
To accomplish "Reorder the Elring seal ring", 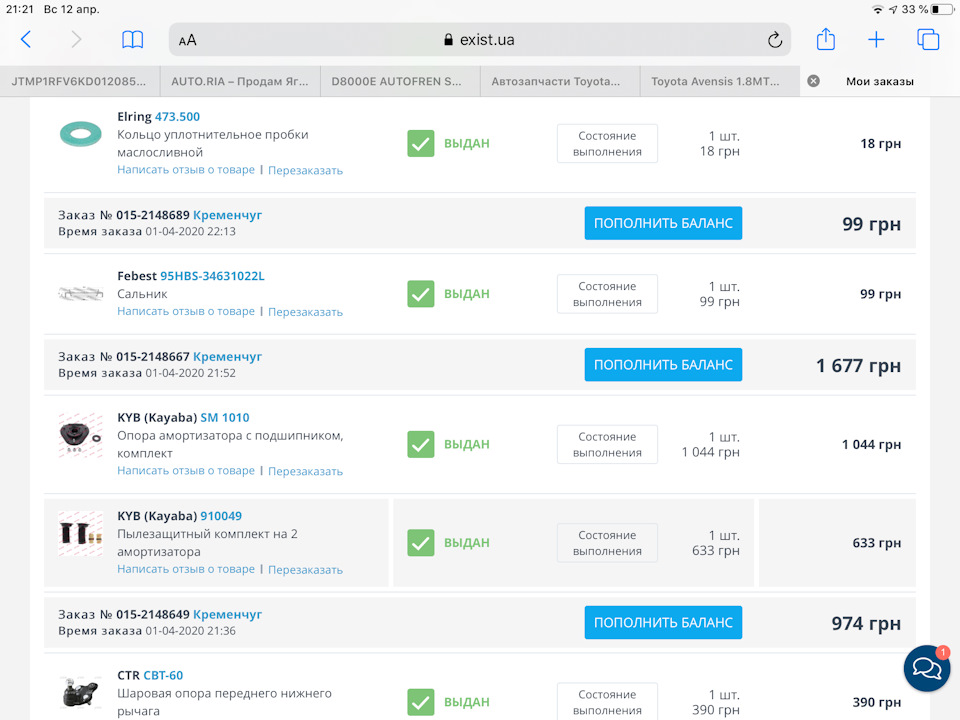I will [x=306, y=170].
